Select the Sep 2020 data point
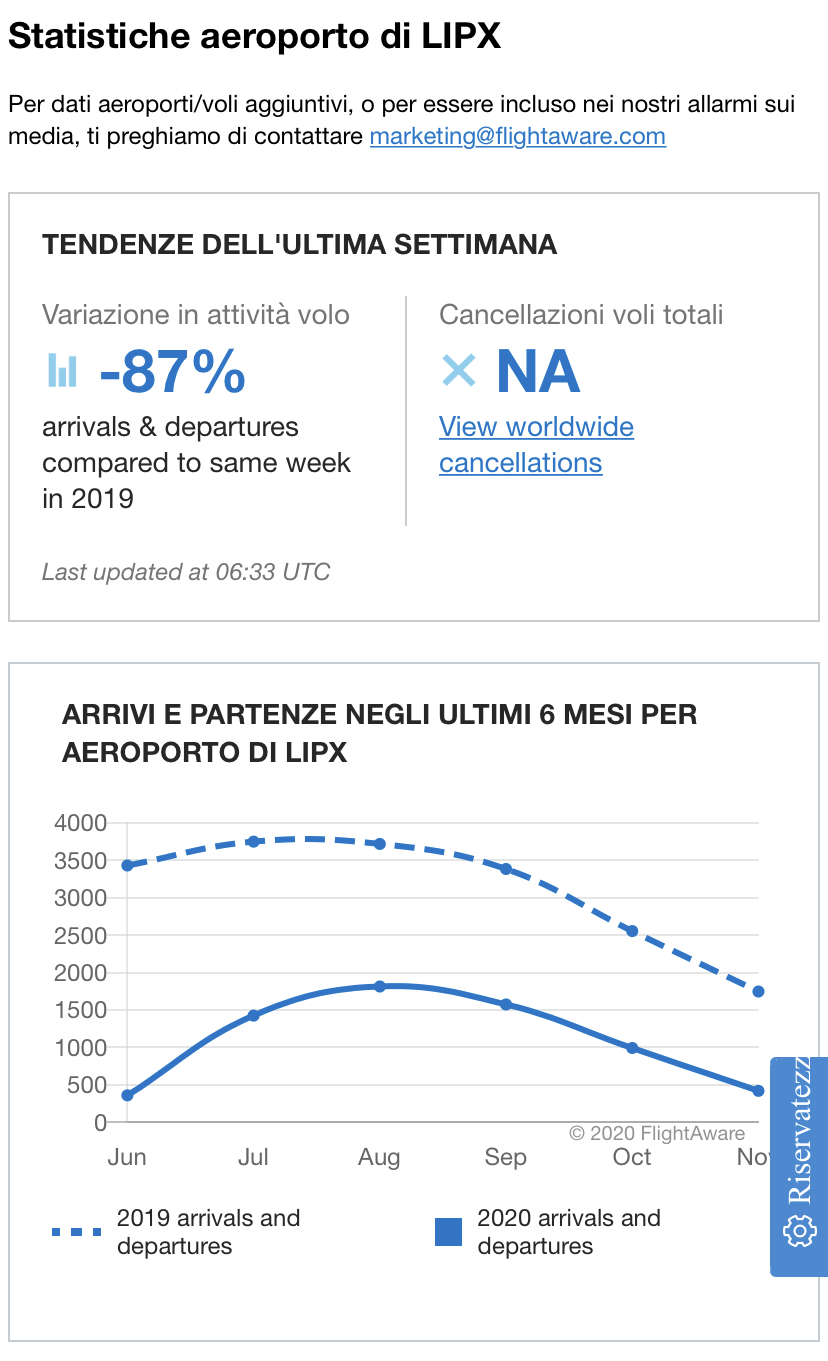Image resolution: width=828 pixels, height=1361 pixels. tap(506, 1004)
